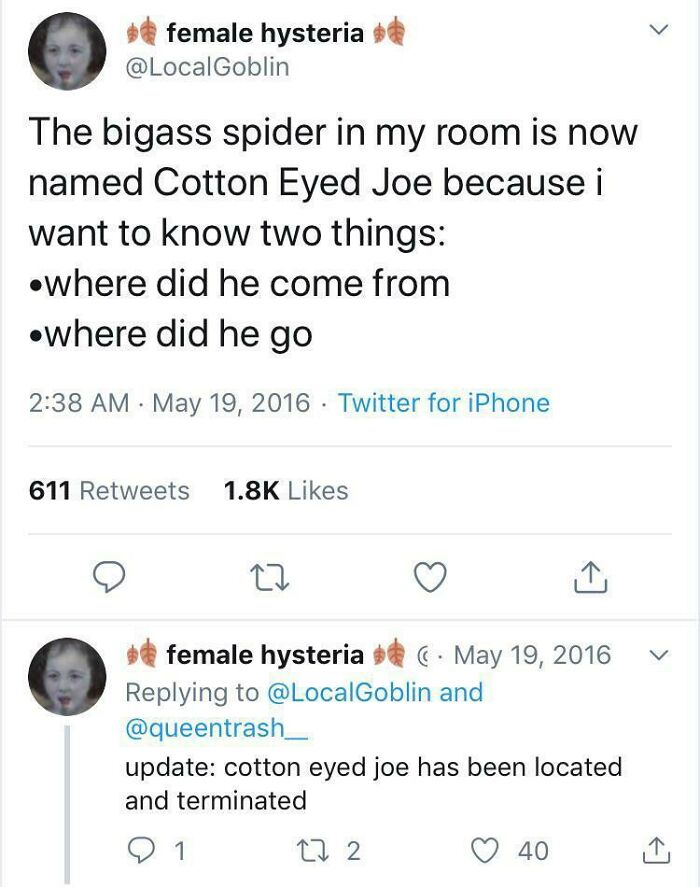Viewport: 700px width, 887px height.
Task: Reply to the main spider tweet
Action: [x=109, y=576]
